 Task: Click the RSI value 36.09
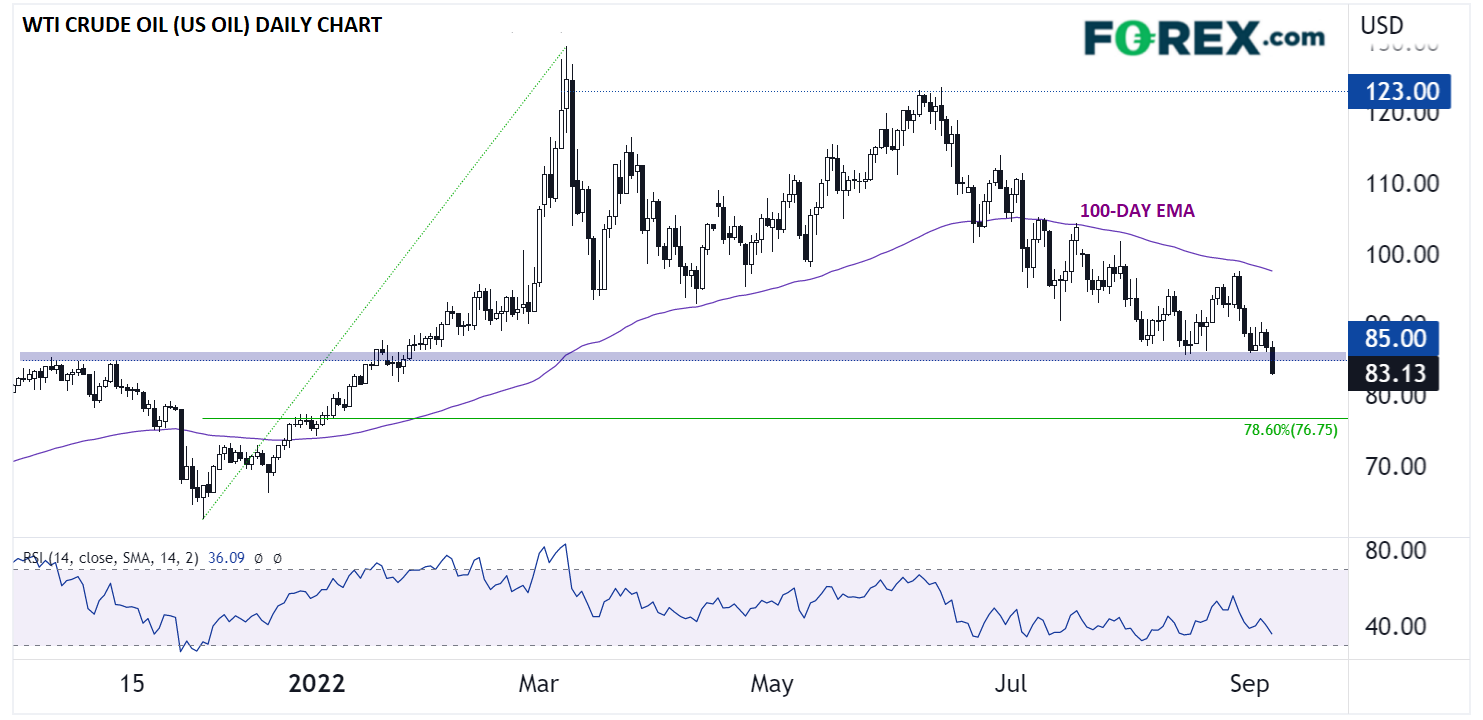[x=226, y=557]
